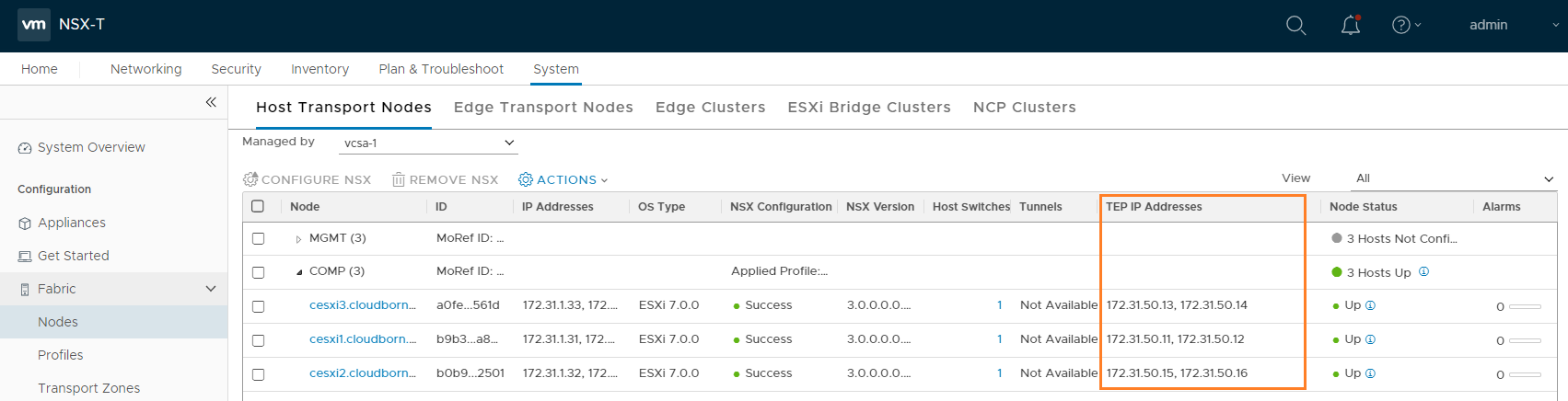The width and height of the screenshot is (1568, 401).
Task: Check the MGMT (3) row checkbox
Action: tap(258, 238)
